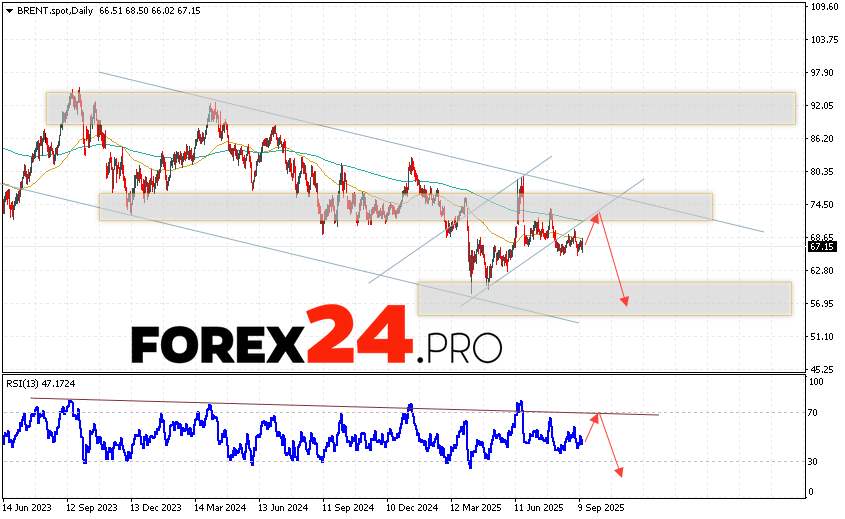The width and height of the screenshot is (845, 519).
Task: Select the brown descending RSI trend line
Action: (340, 405)
